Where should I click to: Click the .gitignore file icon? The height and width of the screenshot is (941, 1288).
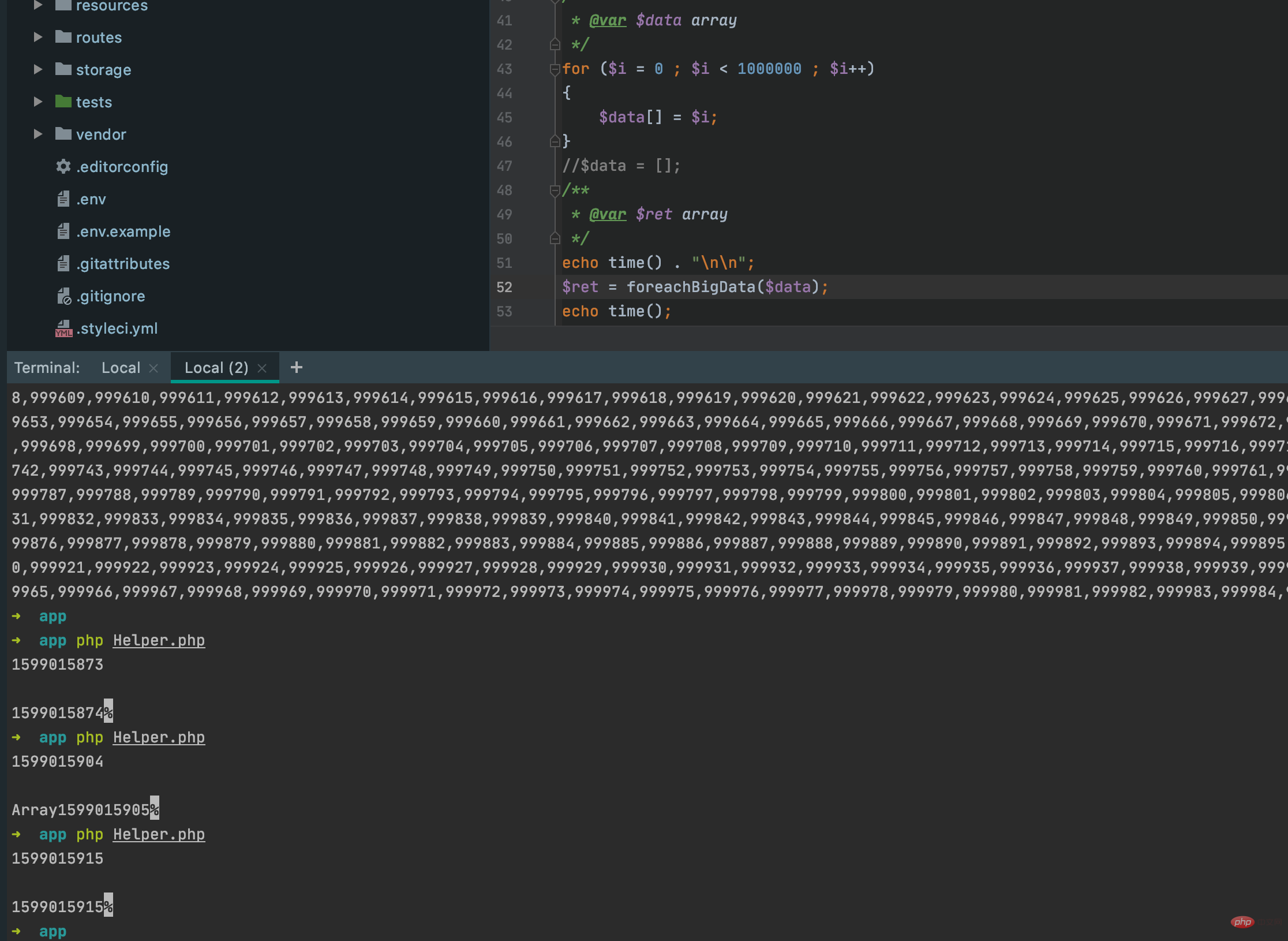point(63,296)
